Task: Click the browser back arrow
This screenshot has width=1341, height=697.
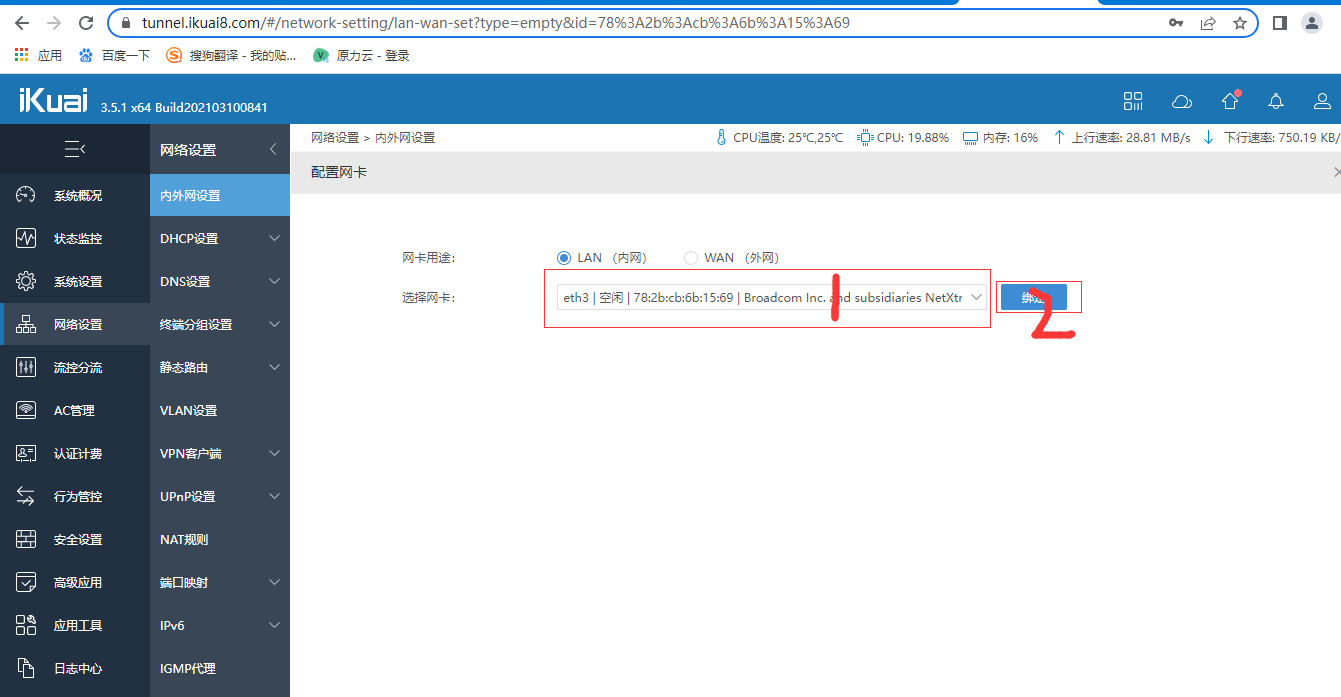Action: 22,22
